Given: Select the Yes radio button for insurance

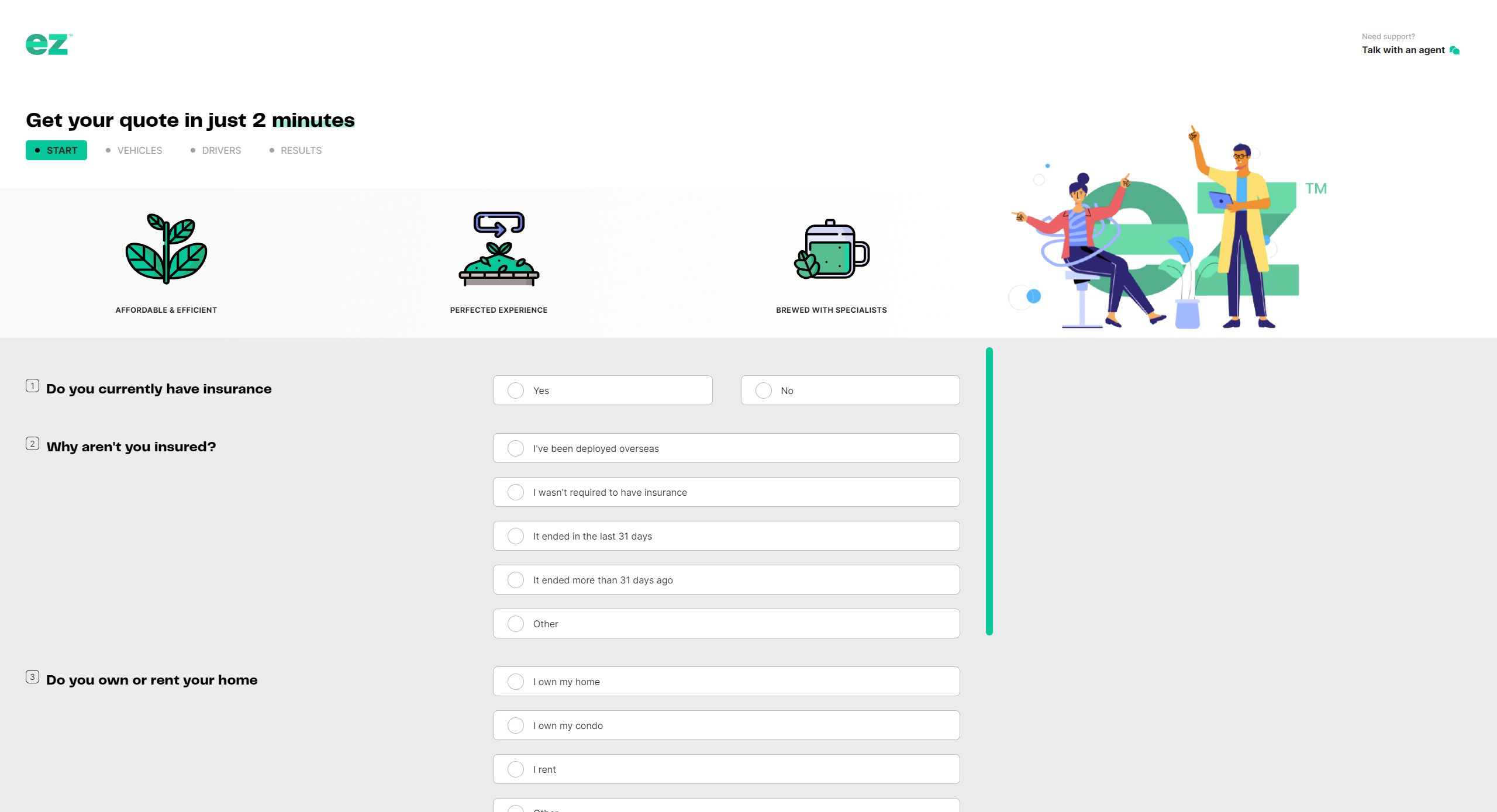Looking at the screenshot, I should pos(516,390).
